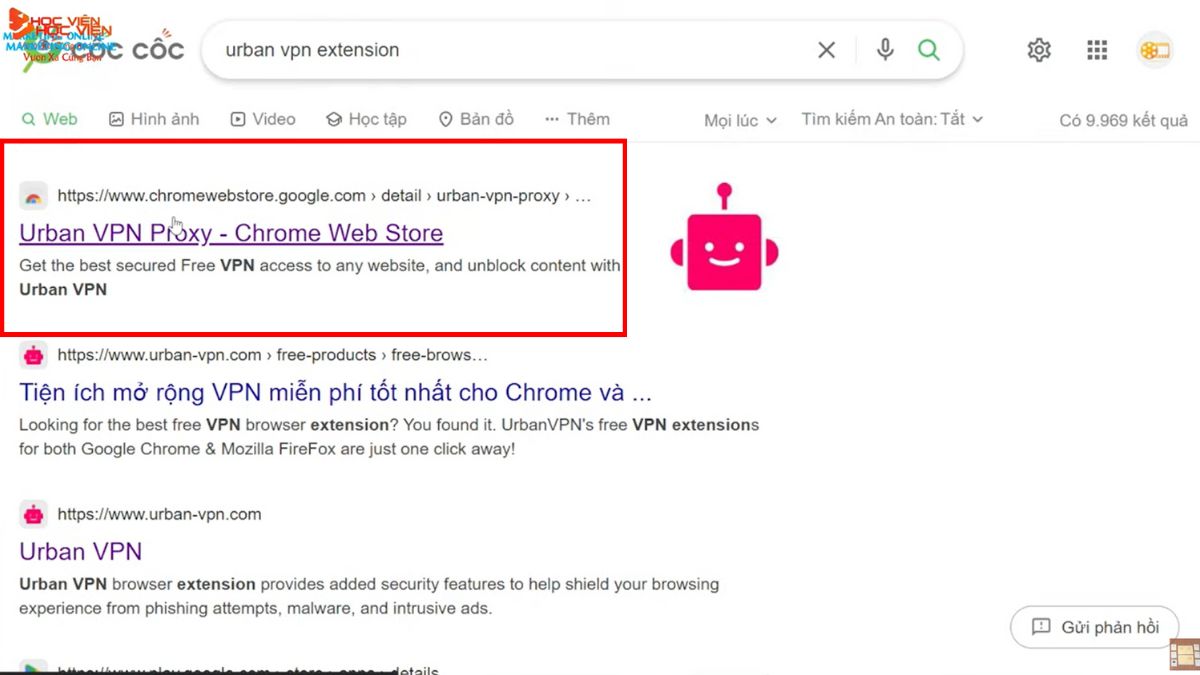Switch to the Hình ảnh tab

point(154,119)
